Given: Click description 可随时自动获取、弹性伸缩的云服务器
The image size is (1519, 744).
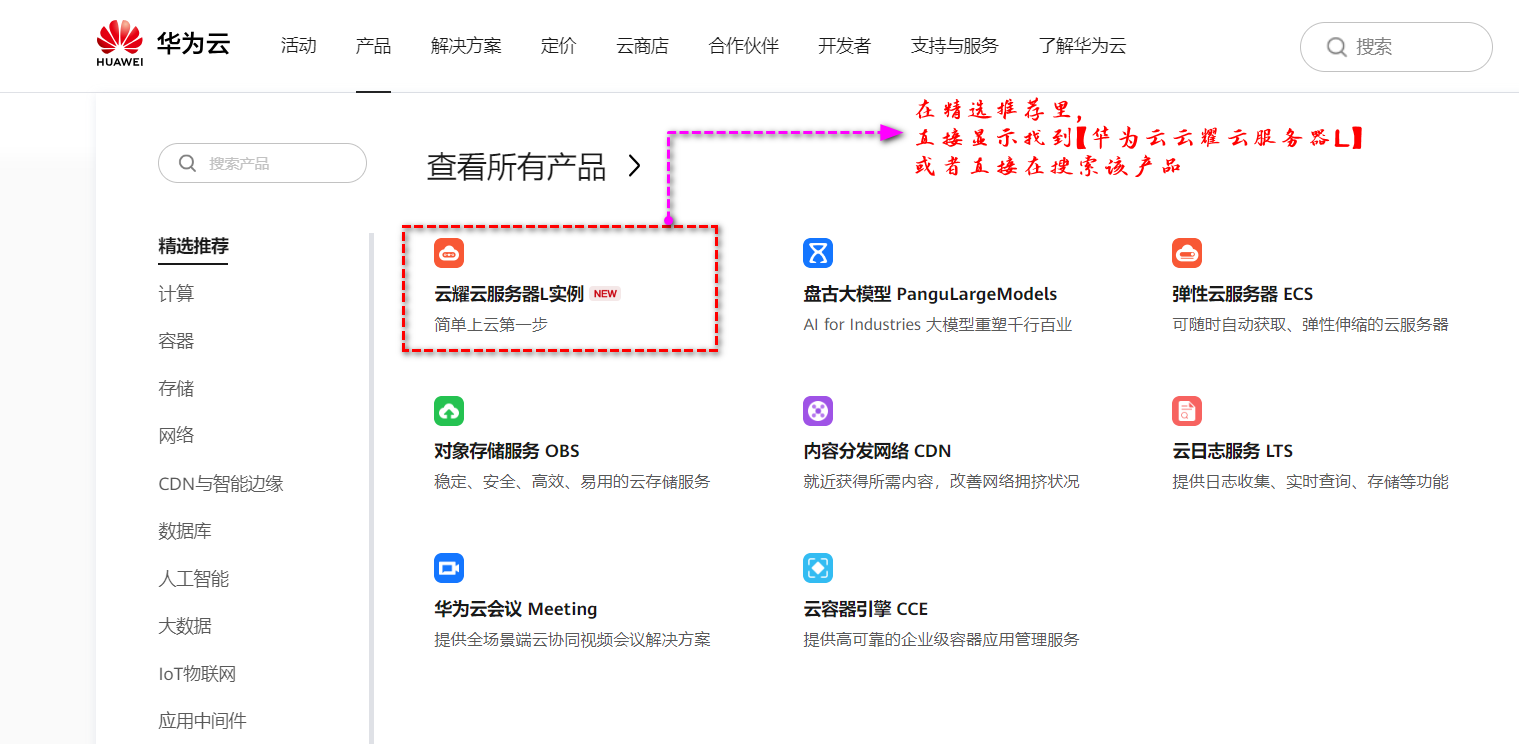Looking at the screenshot, I should tap(1310, 325).
